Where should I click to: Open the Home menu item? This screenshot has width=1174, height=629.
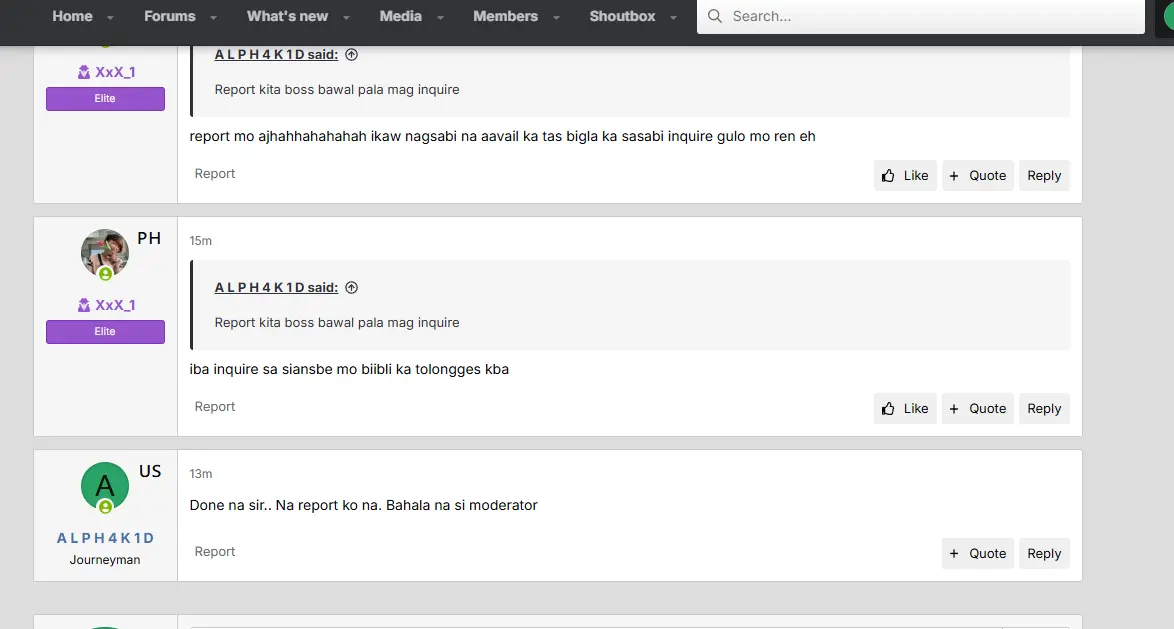(x=73, y=16)
